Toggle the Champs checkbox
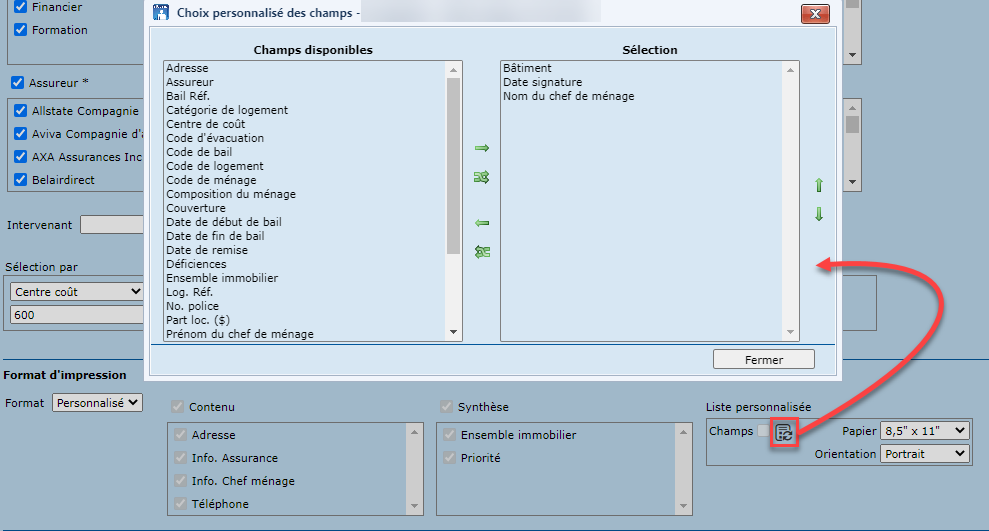989x531 pixels. point(763,431)
